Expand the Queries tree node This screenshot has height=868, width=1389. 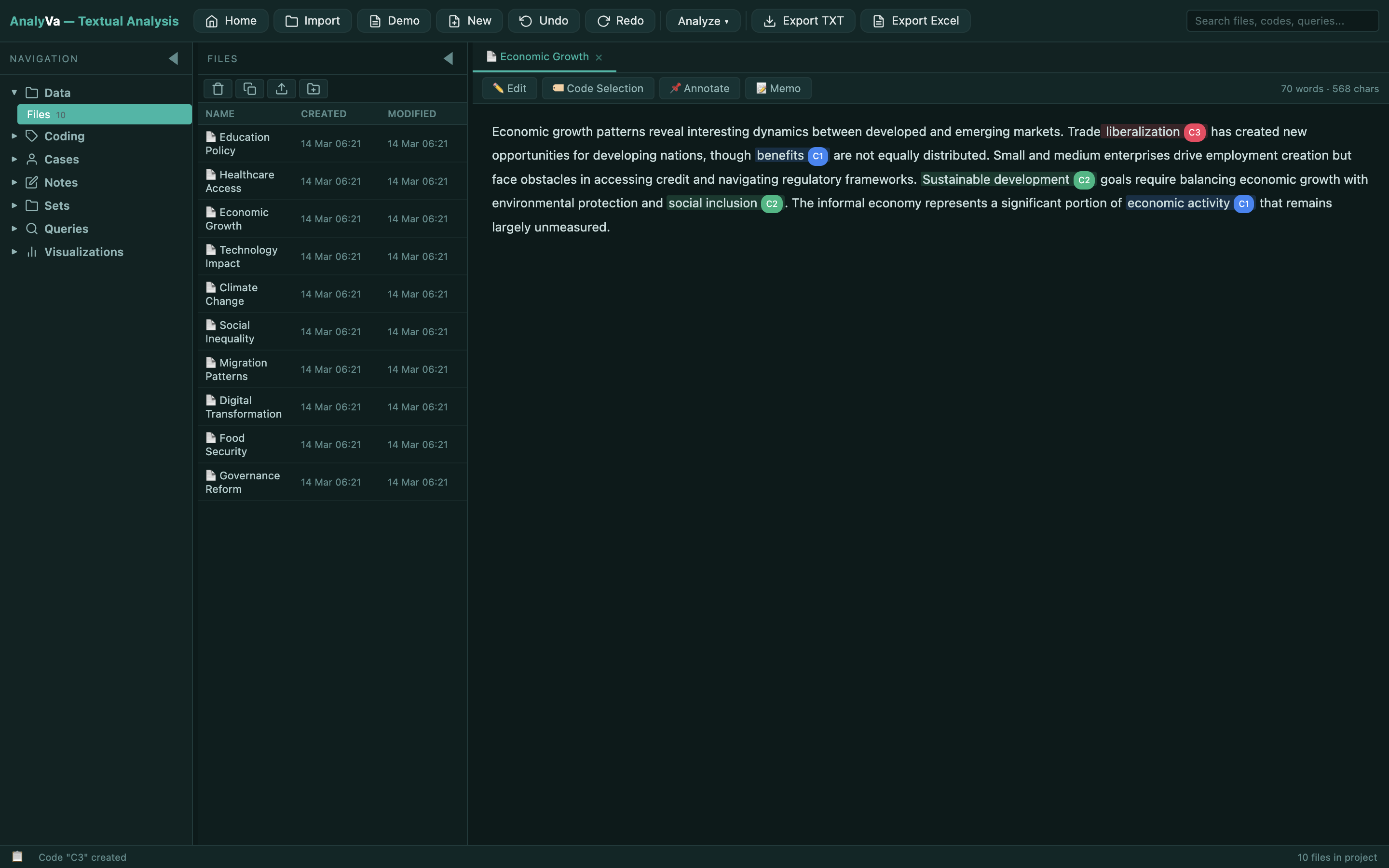point(14,229)
